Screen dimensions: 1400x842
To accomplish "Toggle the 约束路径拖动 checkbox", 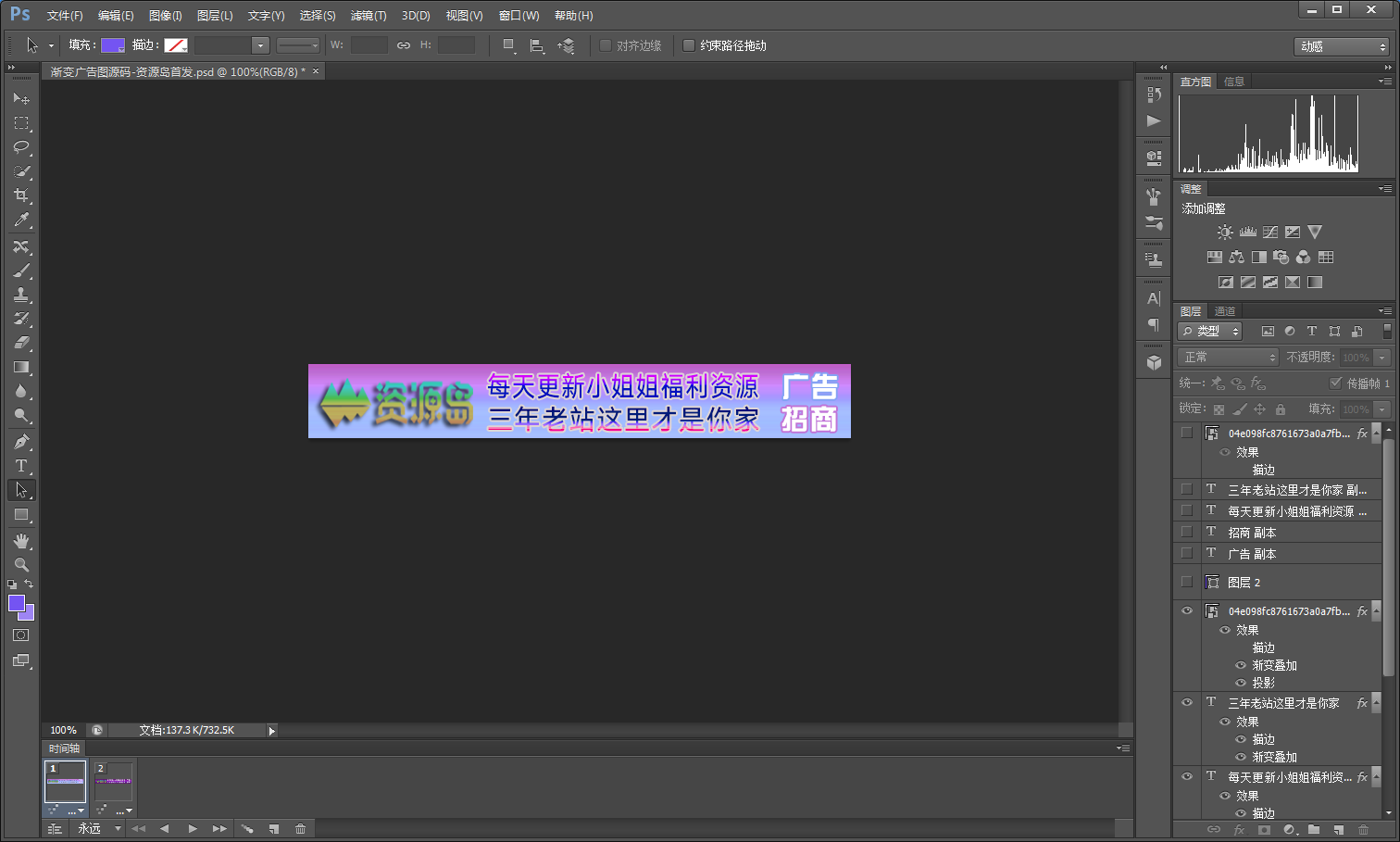I will [689, 45].
